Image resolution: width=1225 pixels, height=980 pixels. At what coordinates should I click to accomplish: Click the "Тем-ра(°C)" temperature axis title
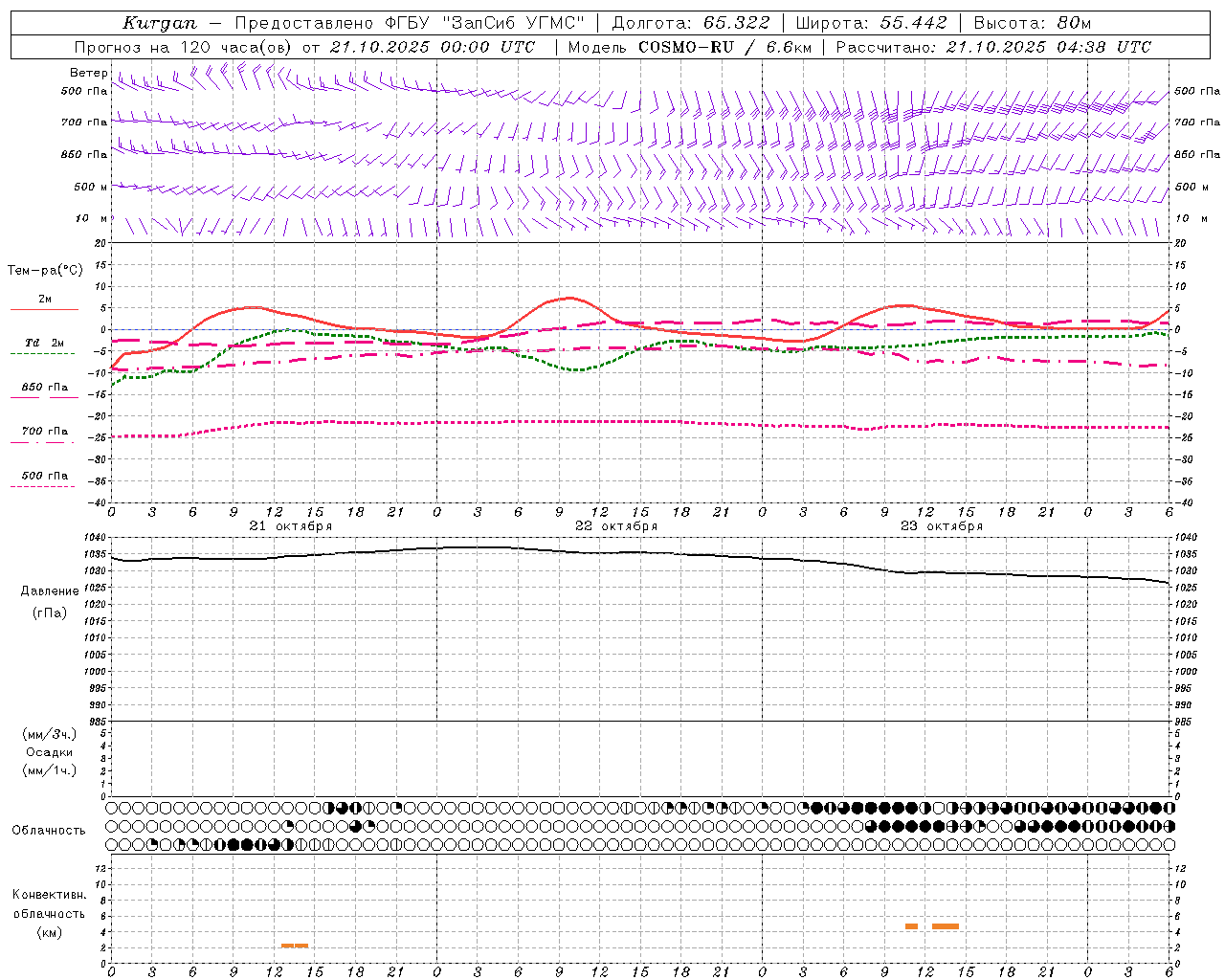(x=45, y=270)
